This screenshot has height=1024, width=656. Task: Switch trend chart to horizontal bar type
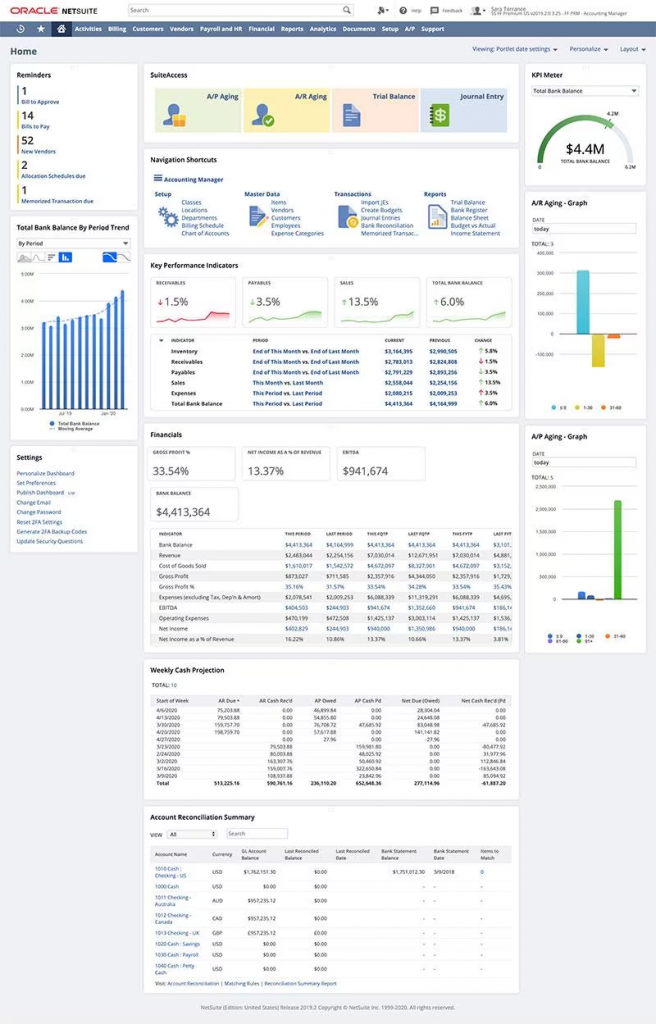pyautogui.click(x=52, y=257)
